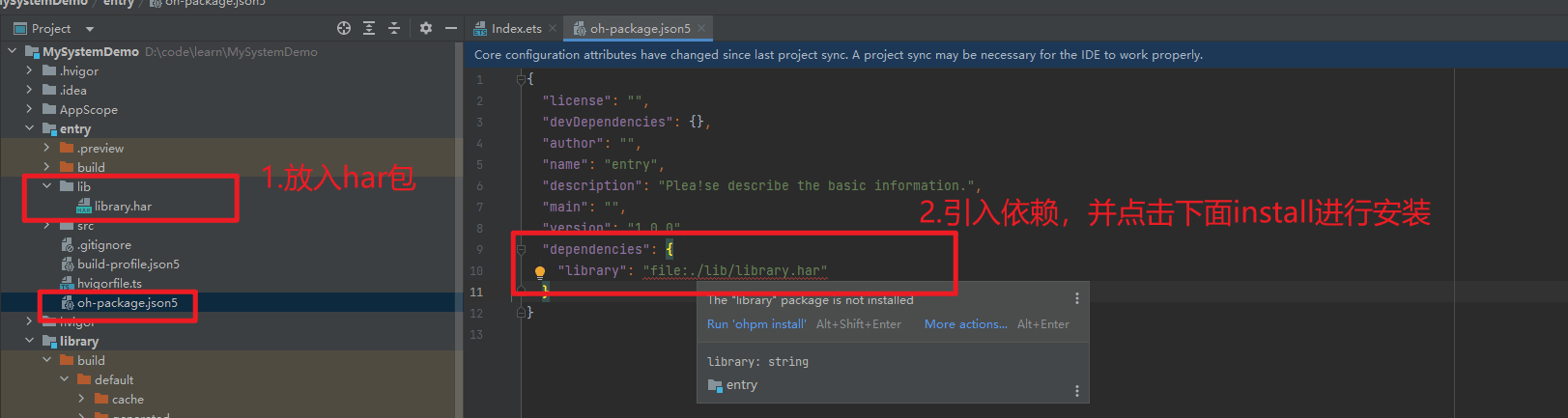Image resolution: width=1568 pixels, height=418 pixels.
Task: Collapse the lib folder
Action: pyautogui.click(x=46, y=186)
